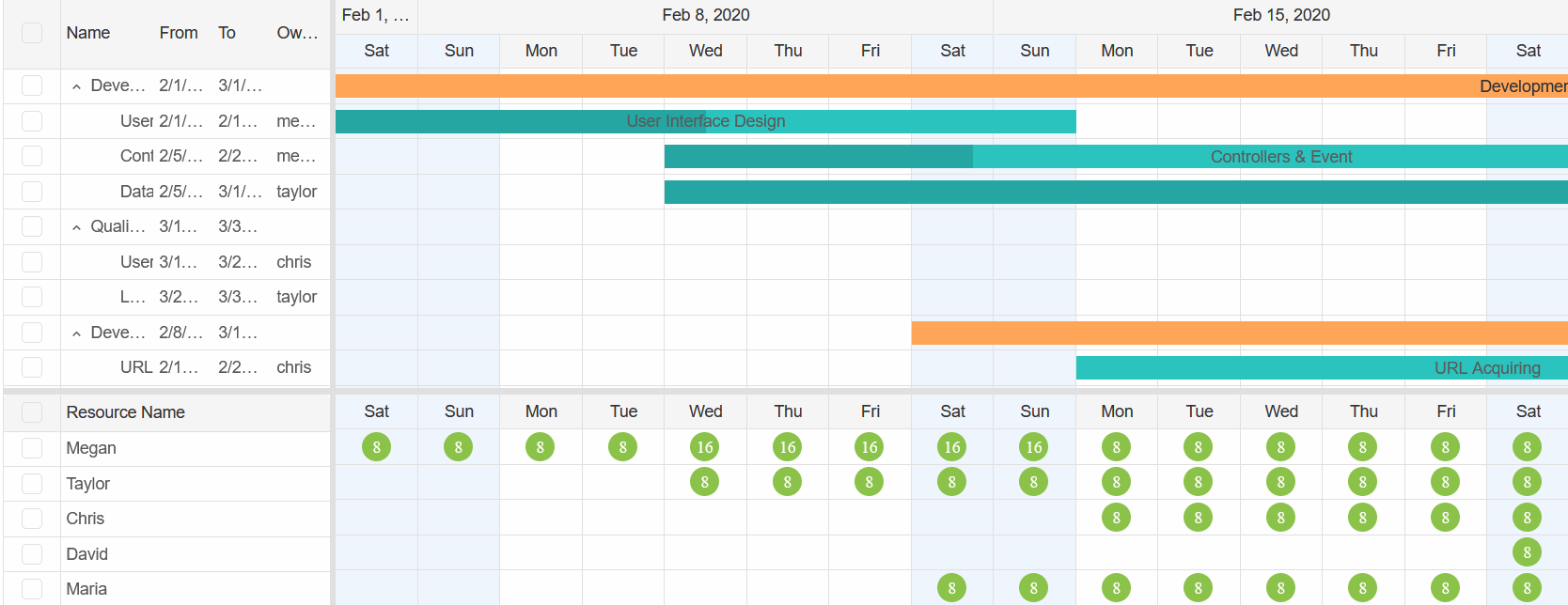
Task: Collapse the first Development task group
Action: pos(77,86)
